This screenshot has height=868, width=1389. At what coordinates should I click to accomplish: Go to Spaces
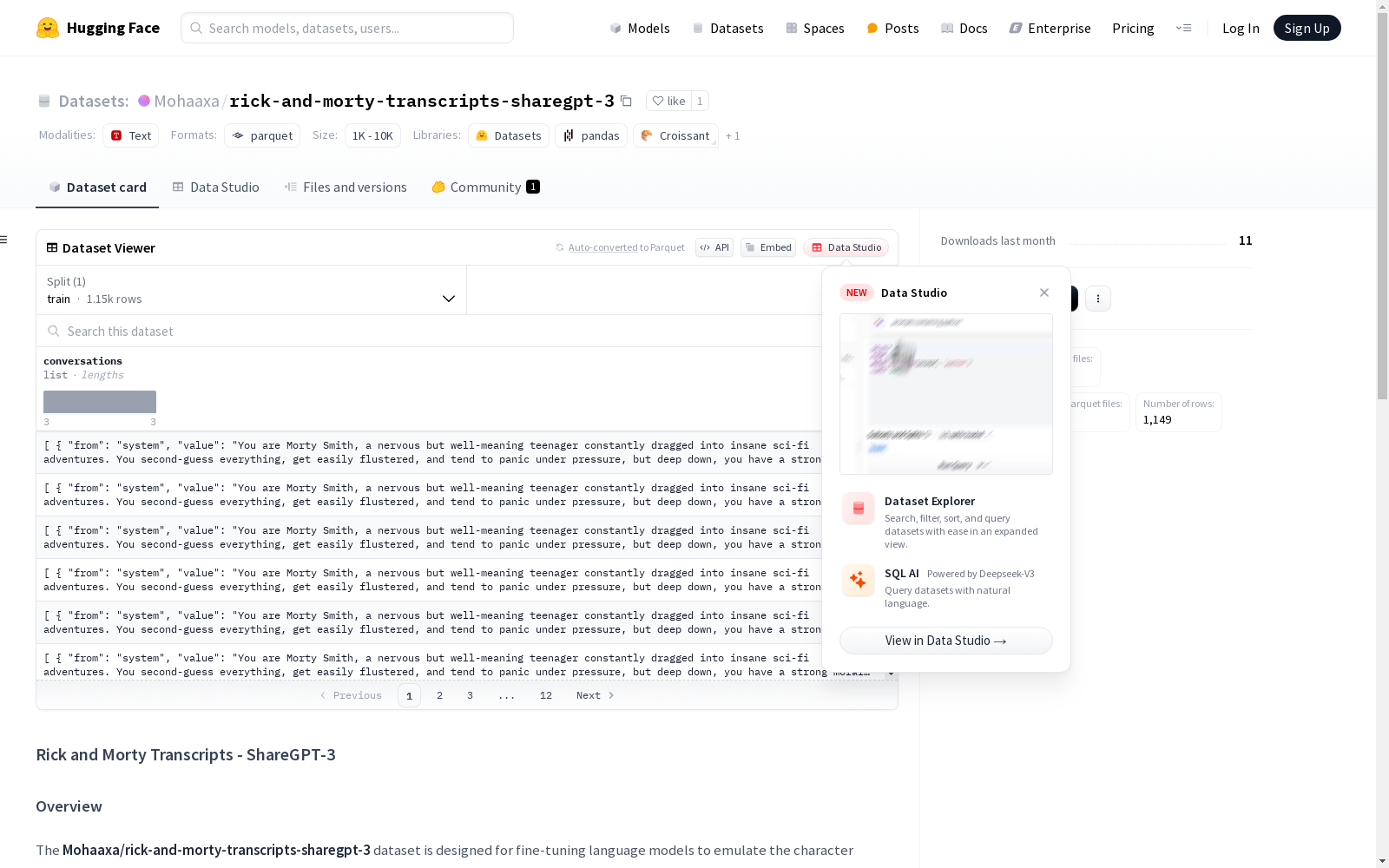tap(815, 28)
